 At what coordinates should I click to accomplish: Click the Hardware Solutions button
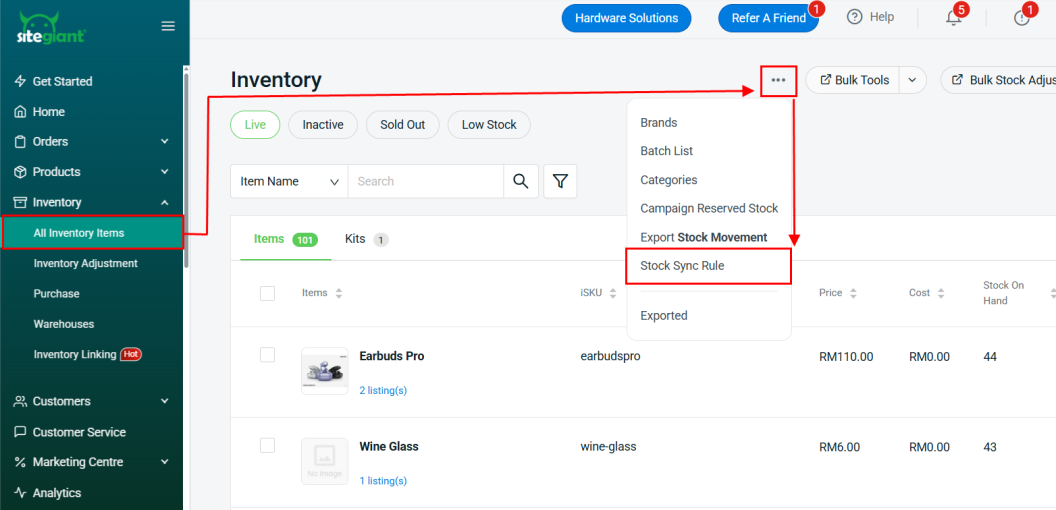pyautogui.click(x=626, y=18)
